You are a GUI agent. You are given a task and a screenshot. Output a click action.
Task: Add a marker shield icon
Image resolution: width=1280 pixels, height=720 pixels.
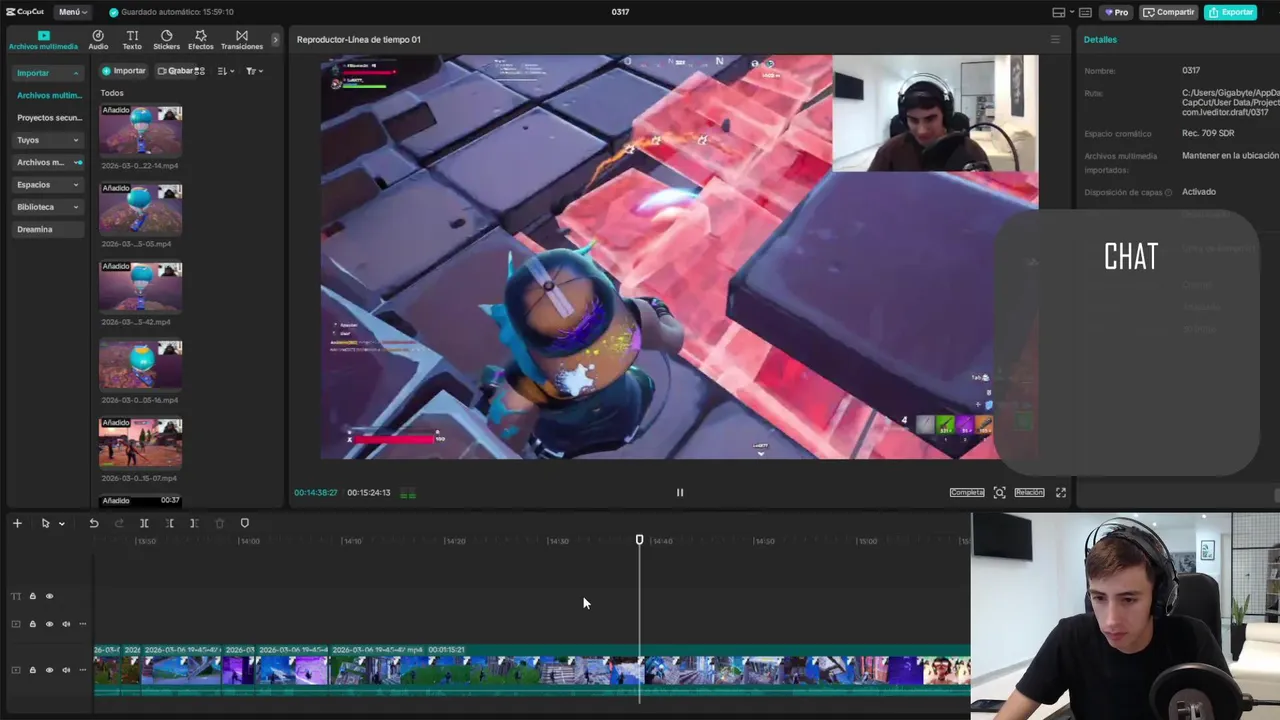point(244,523)
